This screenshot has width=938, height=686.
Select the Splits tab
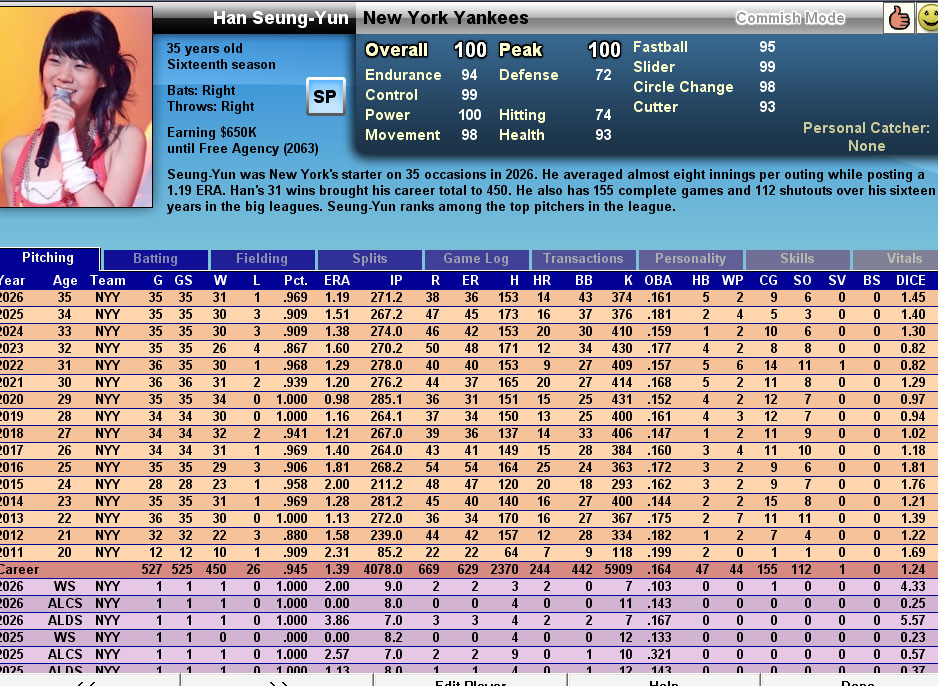tap(370, 259)
